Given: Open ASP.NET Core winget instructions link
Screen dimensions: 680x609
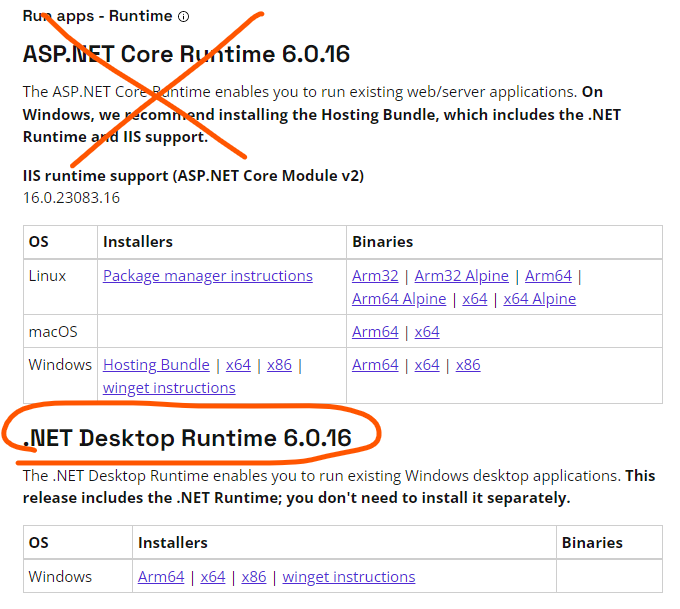Looking at the screenshot, I should pos(169,388).
